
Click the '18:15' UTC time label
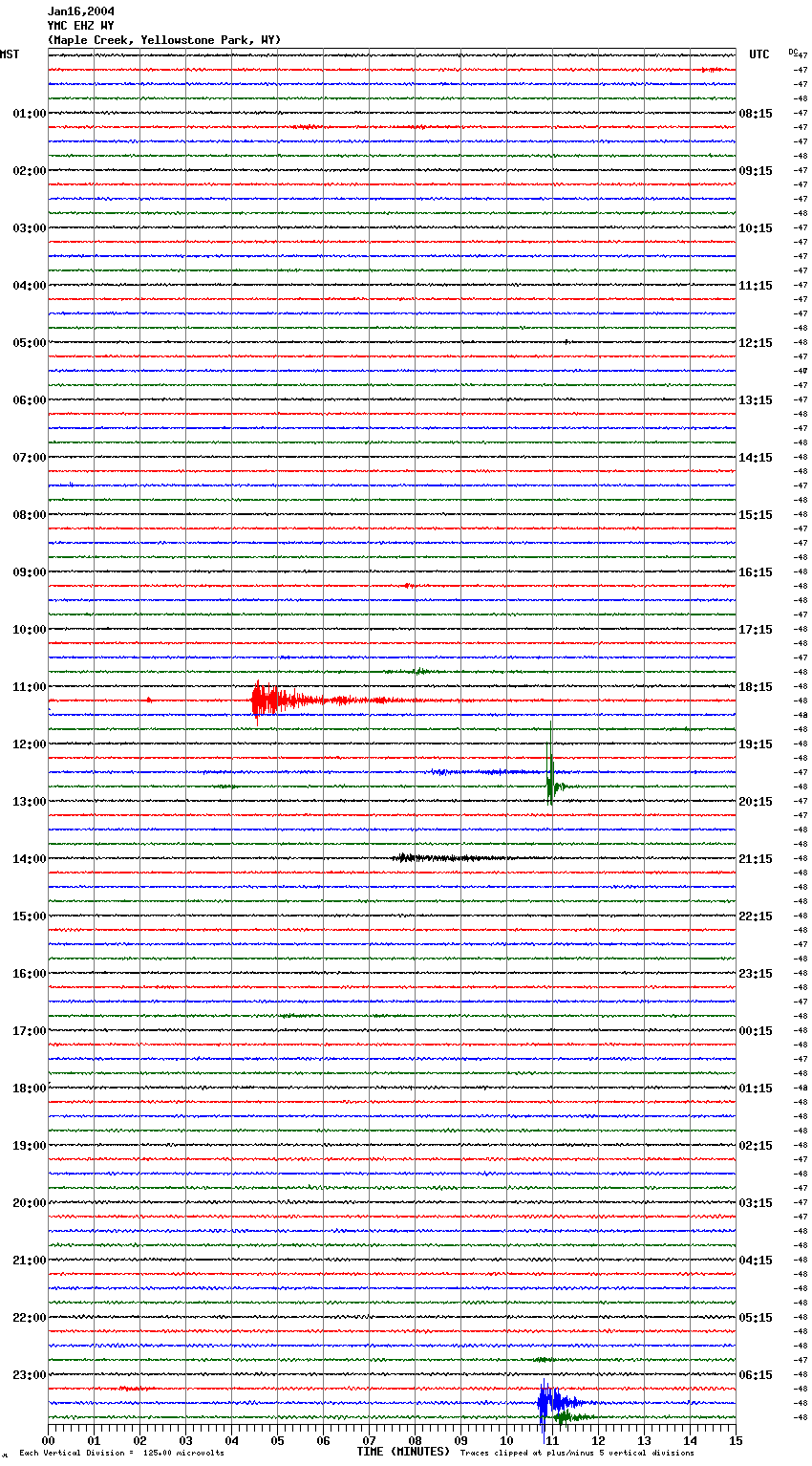pos(756,687)
